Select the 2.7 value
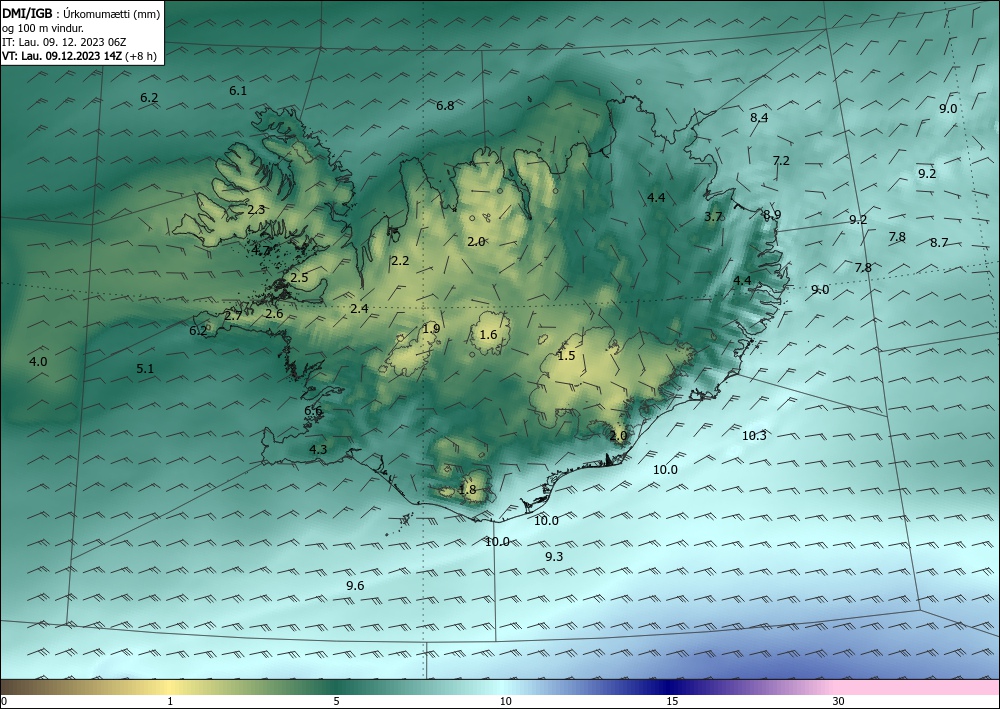This screenshot has width=1000, height=709. click(x=233, y=316)
